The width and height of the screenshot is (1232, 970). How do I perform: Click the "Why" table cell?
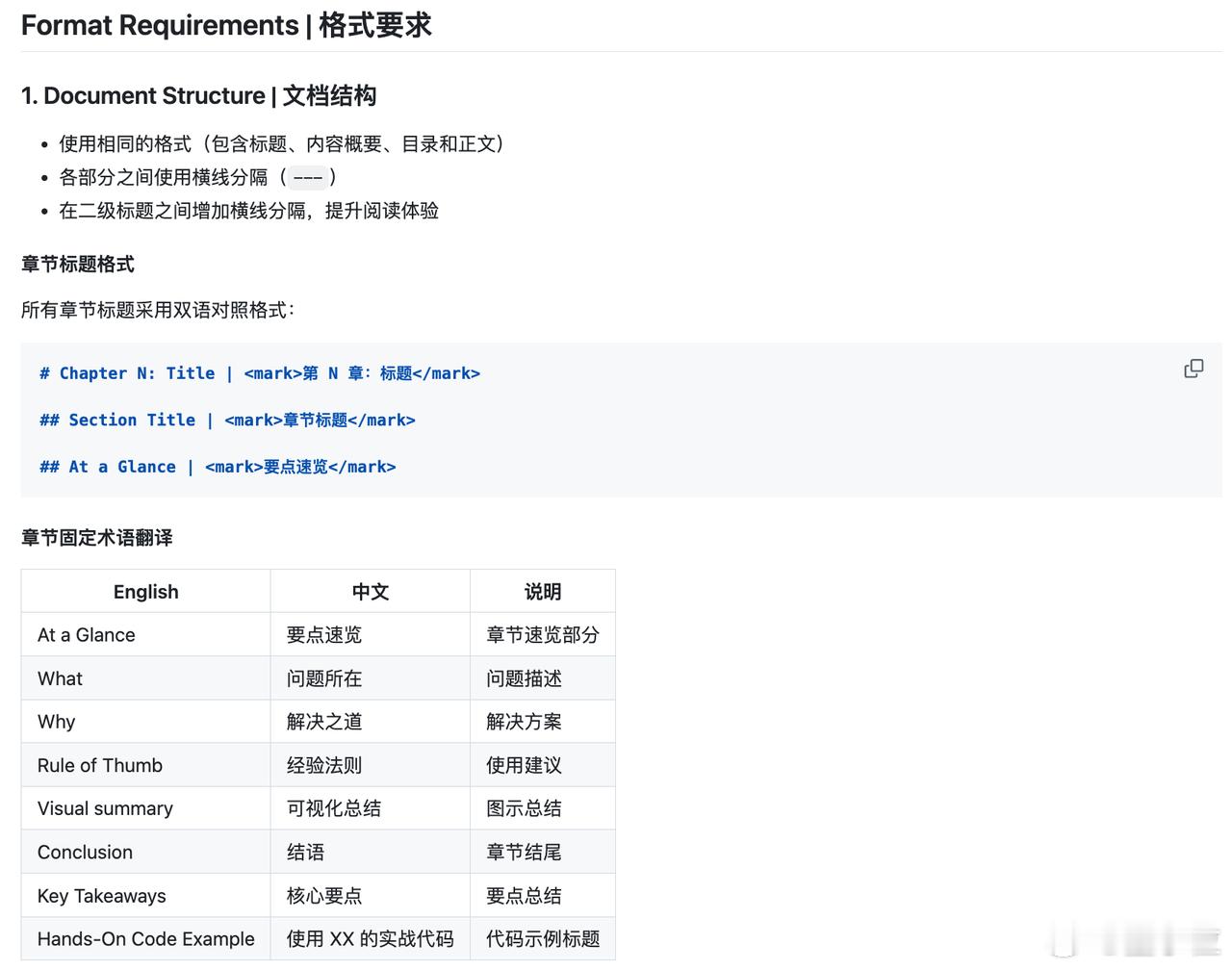(146, 722)
